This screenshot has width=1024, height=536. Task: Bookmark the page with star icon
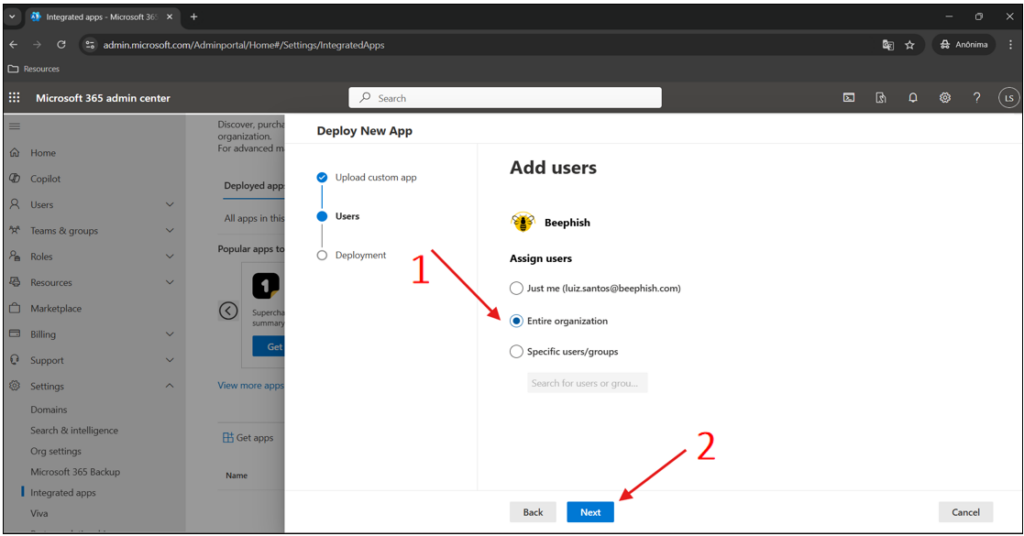pos(909,45)
